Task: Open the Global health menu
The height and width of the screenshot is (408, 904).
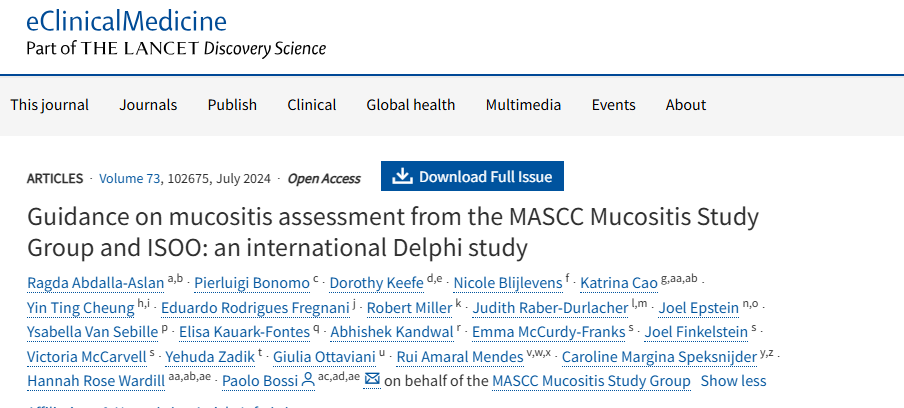Action: 410,105
